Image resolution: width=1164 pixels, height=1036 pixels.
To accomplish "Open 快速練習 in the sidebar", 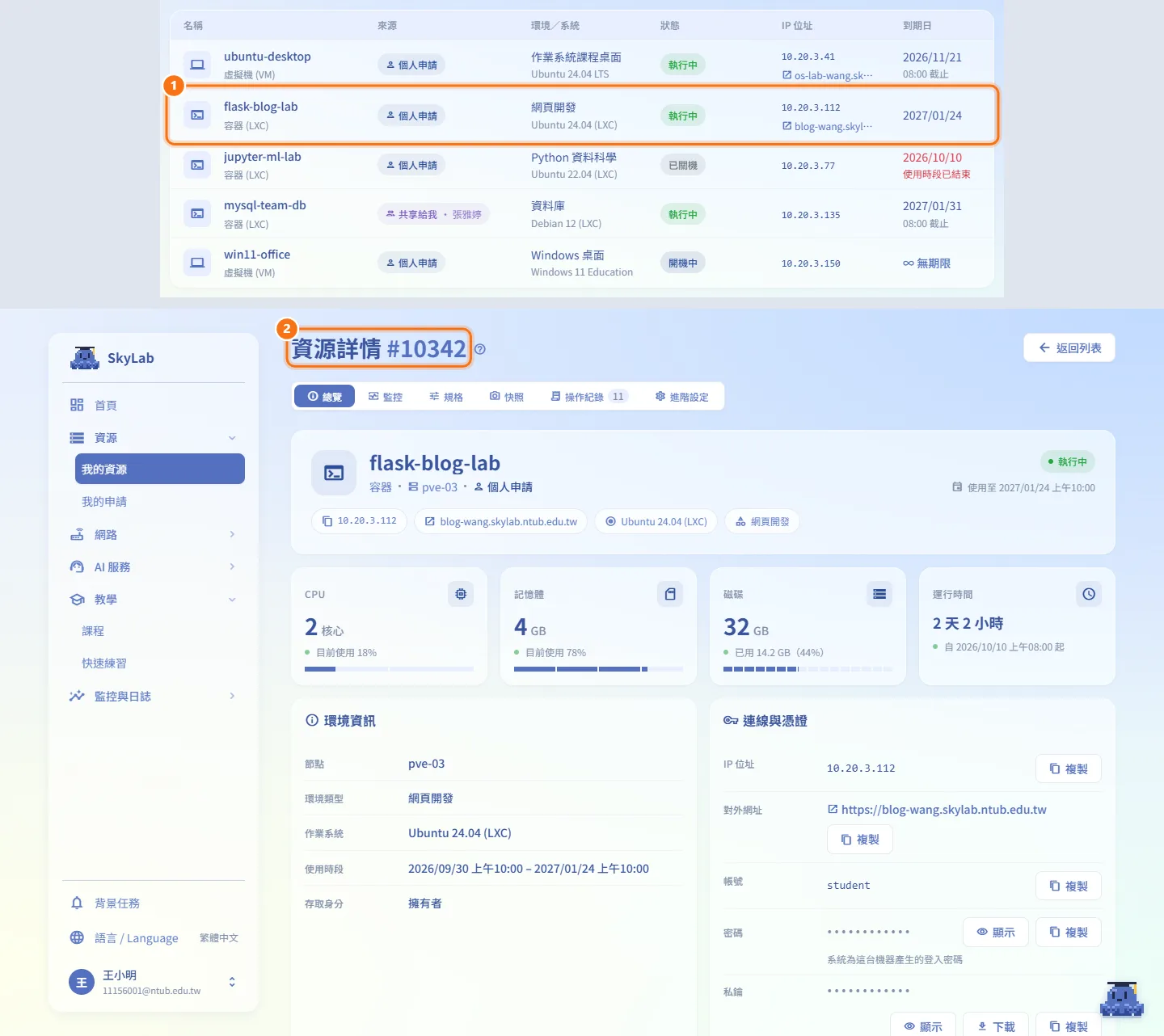I will (160, 663).
